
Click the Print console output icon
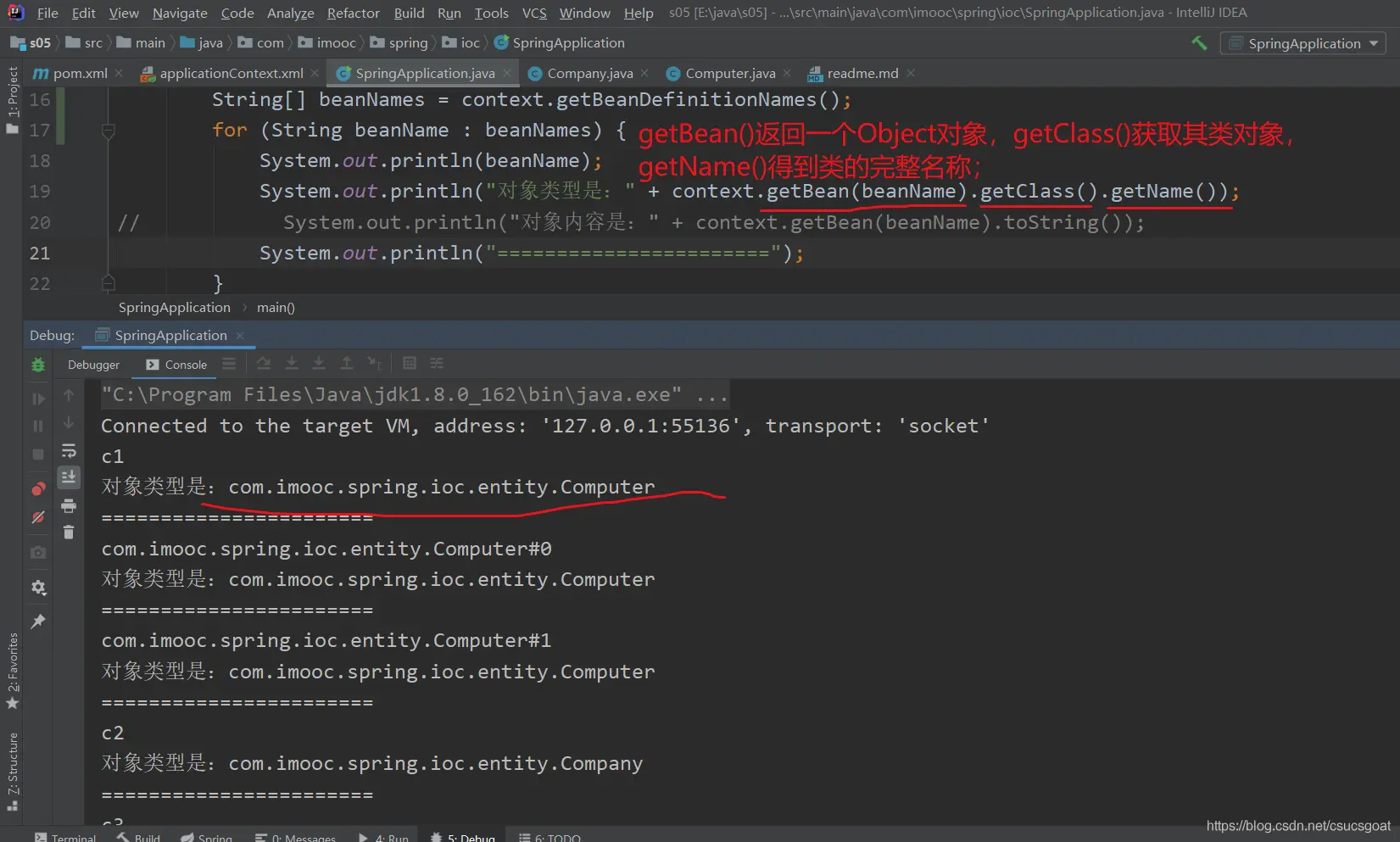pyautogui.click(x=69, y=506)
